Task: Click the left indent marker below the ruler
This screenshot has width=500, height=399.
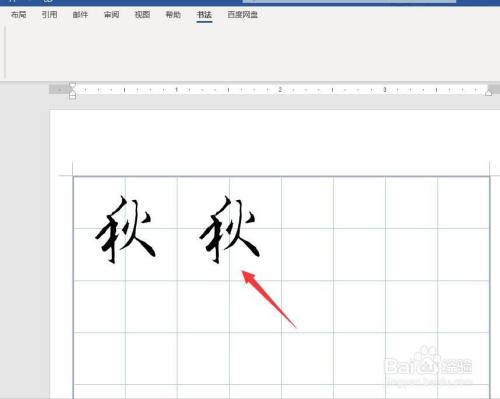Action: tap(72, 96)
